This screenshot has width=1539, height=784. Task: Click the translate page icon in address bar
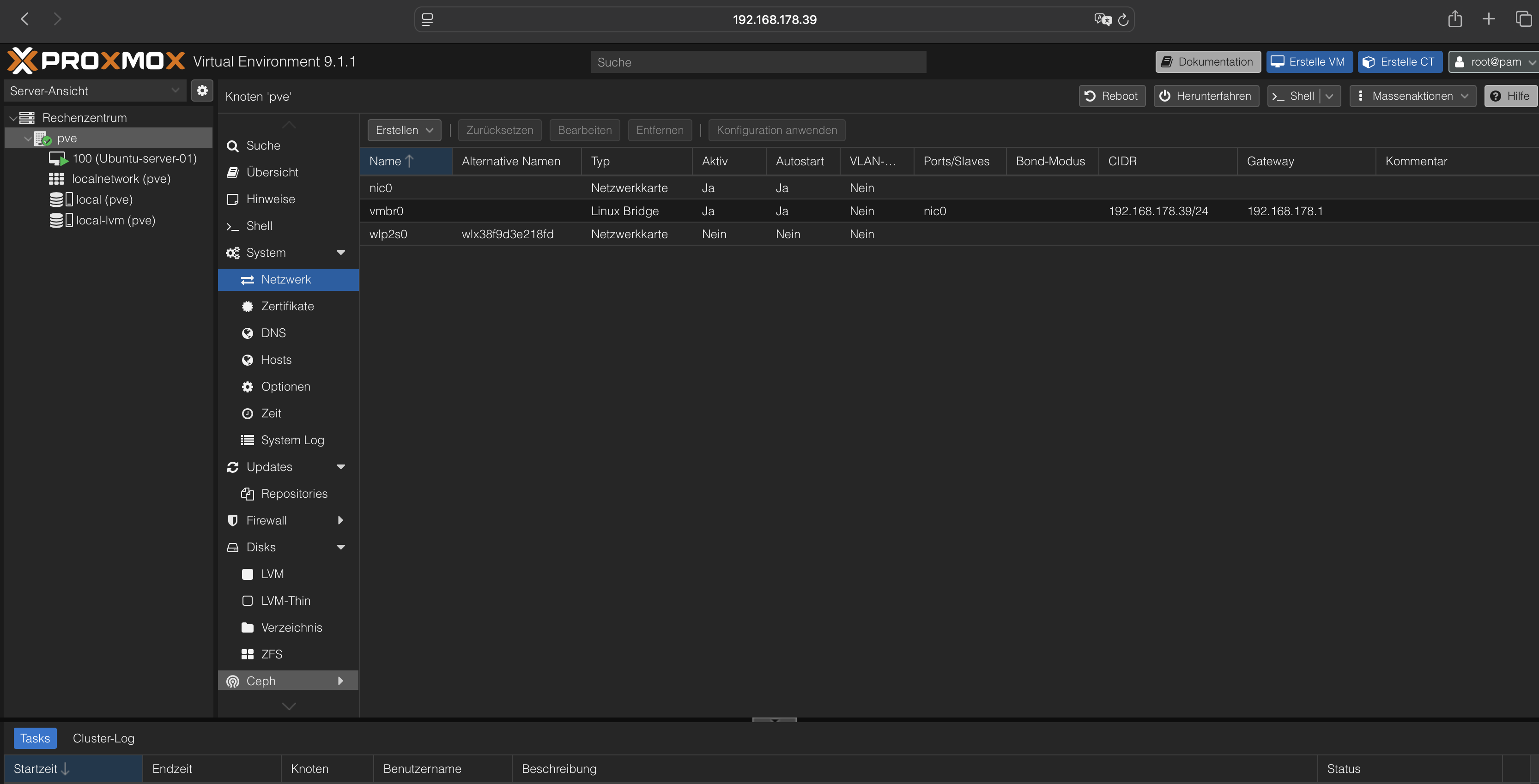click(x=1102, y=20)
